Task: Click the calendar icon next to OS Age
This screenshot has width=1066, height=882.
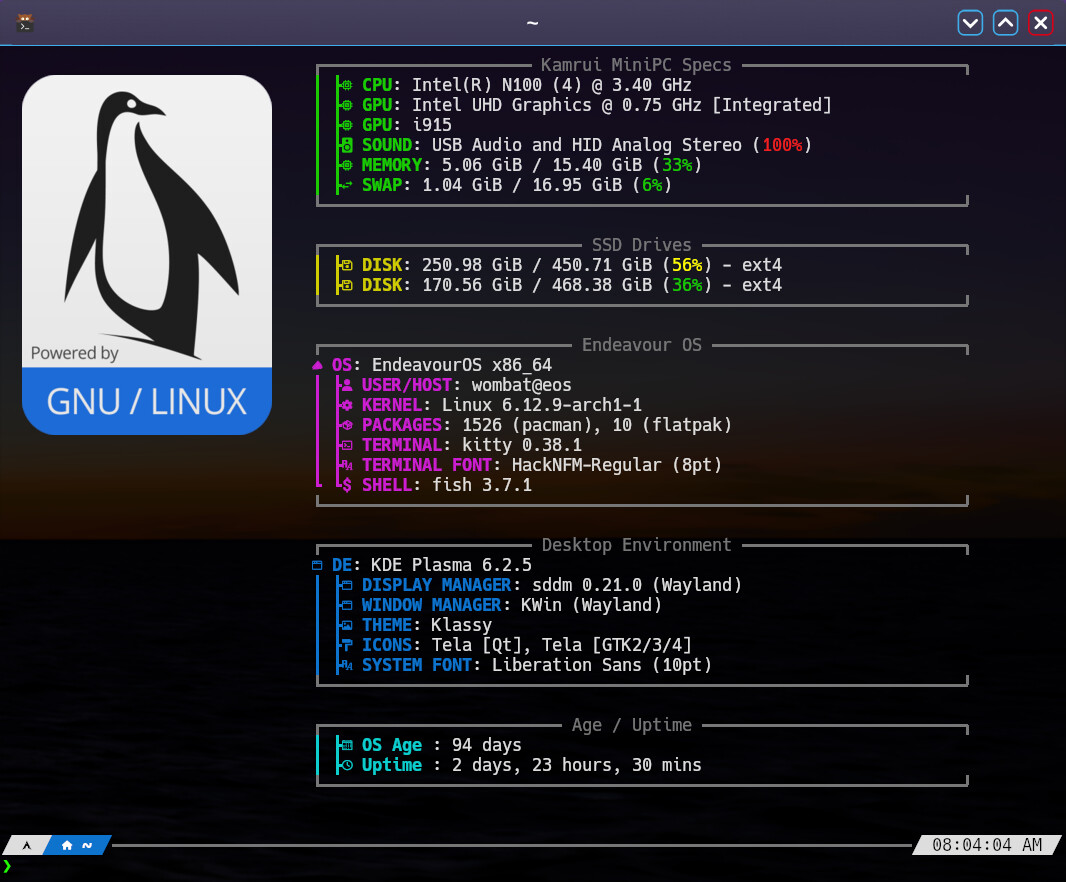Action: click(346, 745)
